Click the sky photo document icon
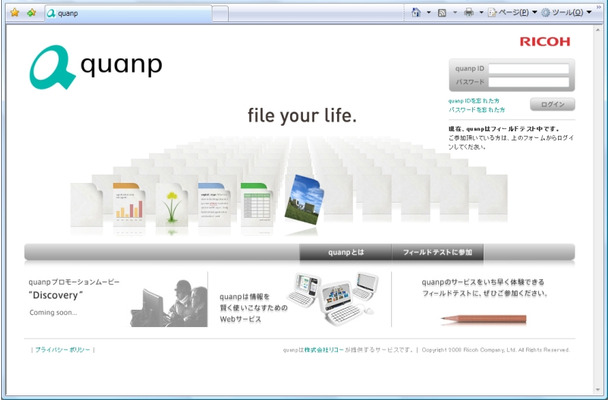This screenshot has width=610, height=400. click(304, 200)
